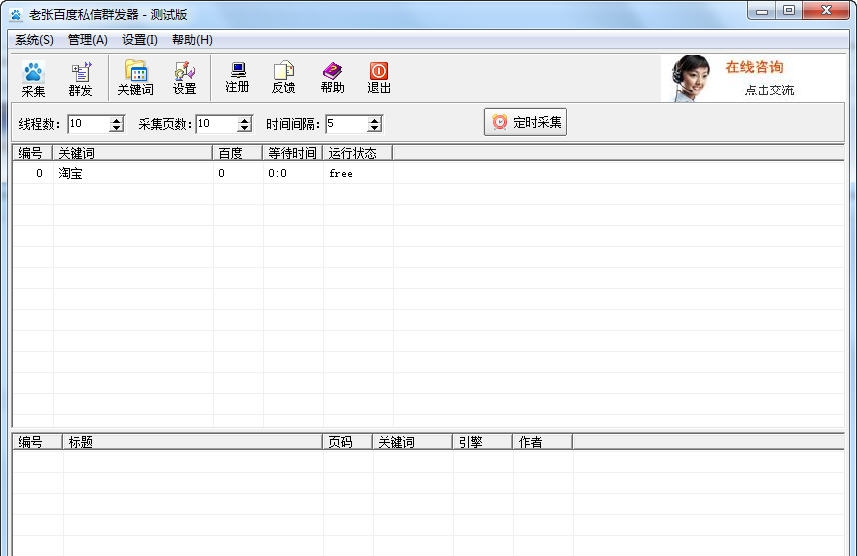Viewport: 857px width, 556px height.
Task: Increase the 线程数 thread count spinner
Action: pos(117,120)
